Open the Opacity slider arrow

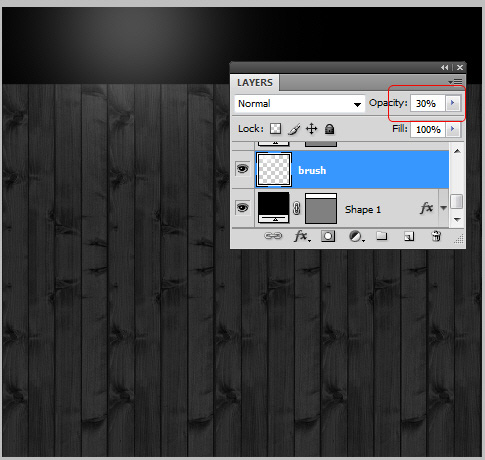click(453, 103)
